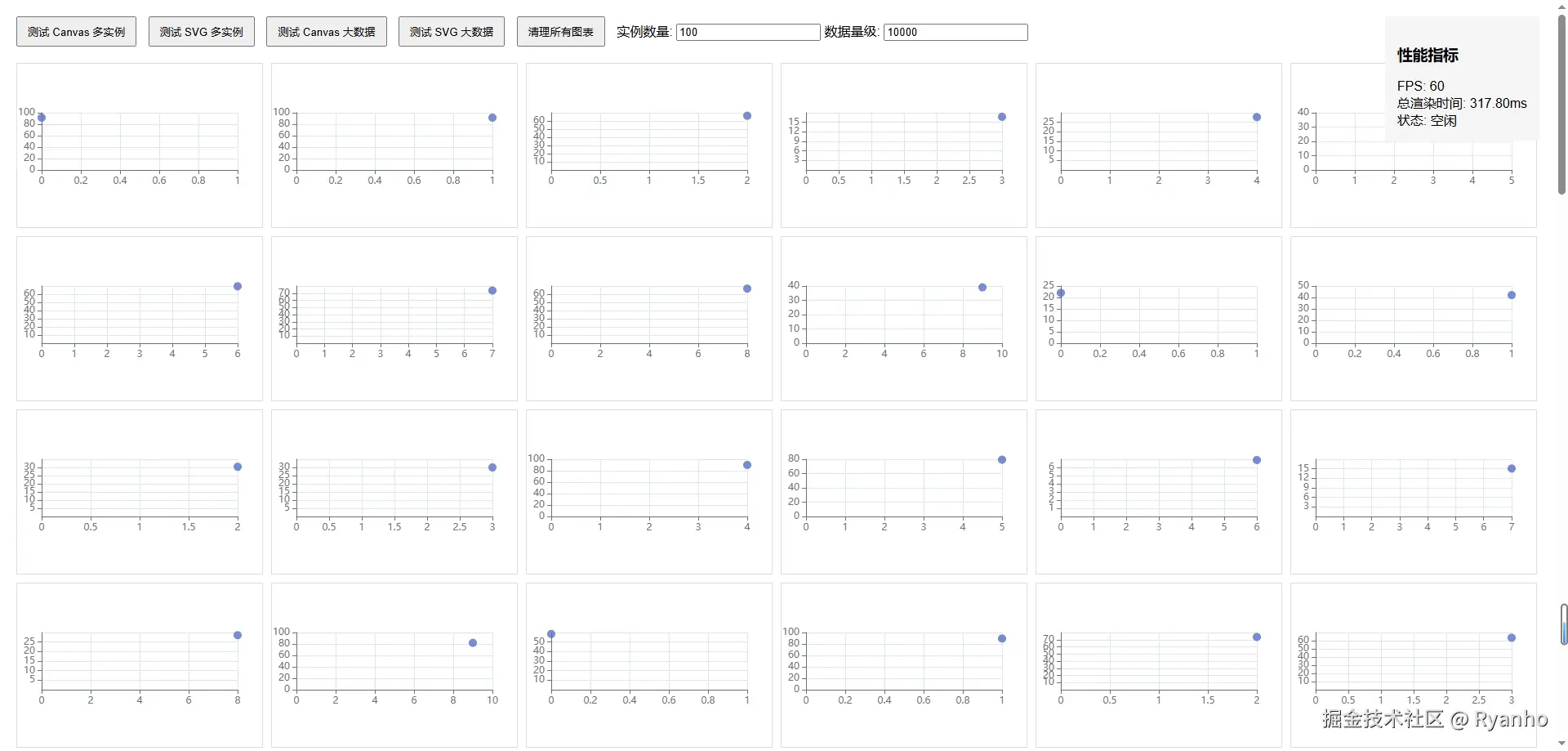Click the scrollbar down arrow

point(1562,744)
